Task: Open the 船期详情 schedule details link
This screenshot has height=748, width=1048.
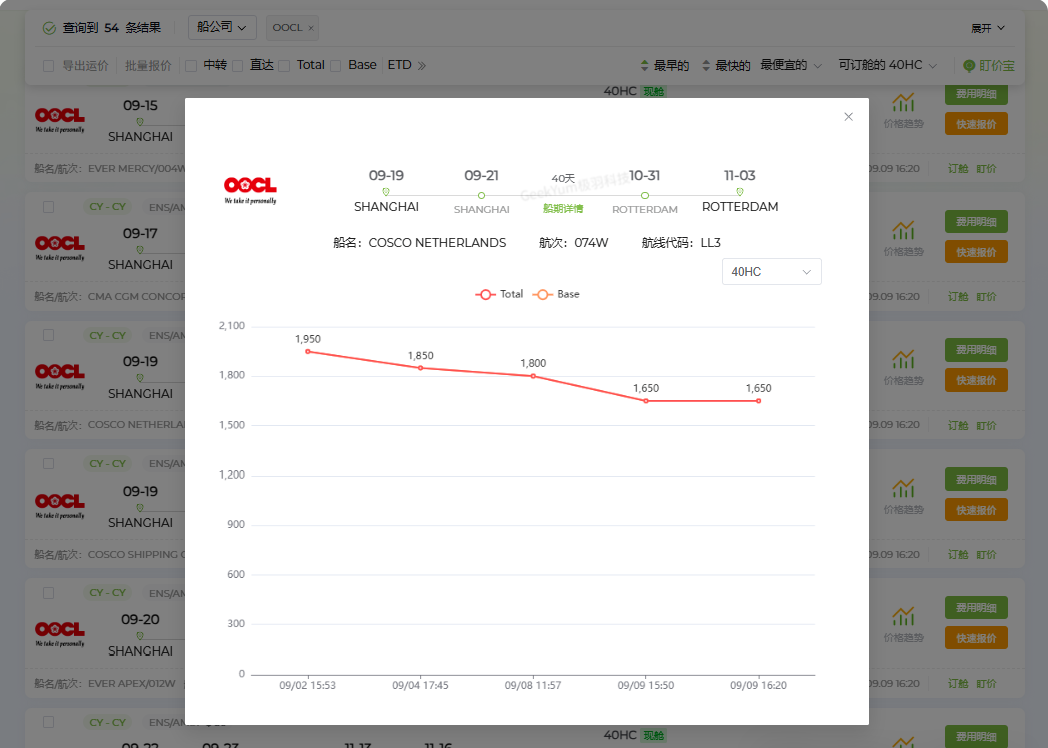Action: click(563, 209)
